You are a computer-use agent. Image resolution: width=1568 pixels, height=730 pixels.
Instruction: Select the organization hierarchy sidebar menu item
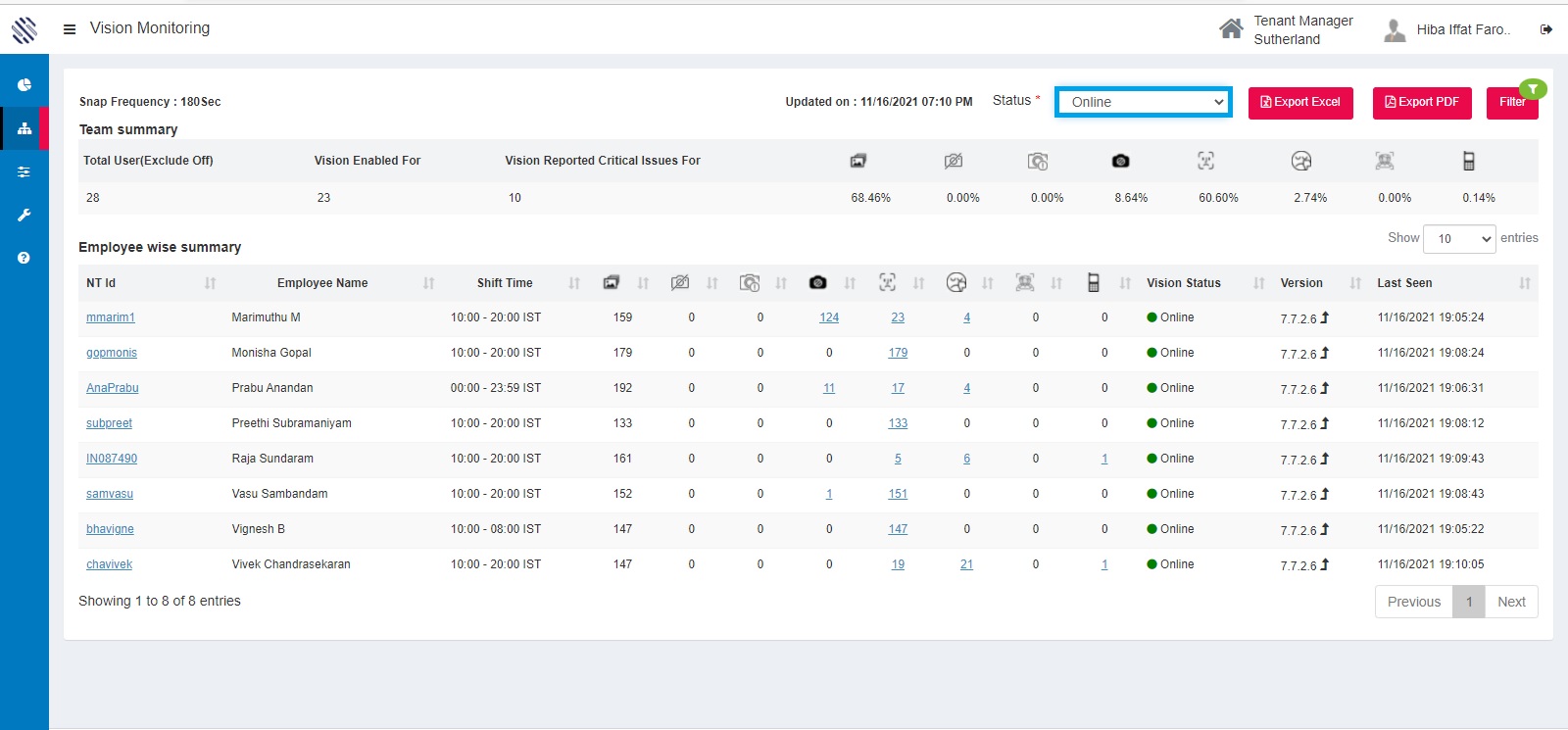24,128
